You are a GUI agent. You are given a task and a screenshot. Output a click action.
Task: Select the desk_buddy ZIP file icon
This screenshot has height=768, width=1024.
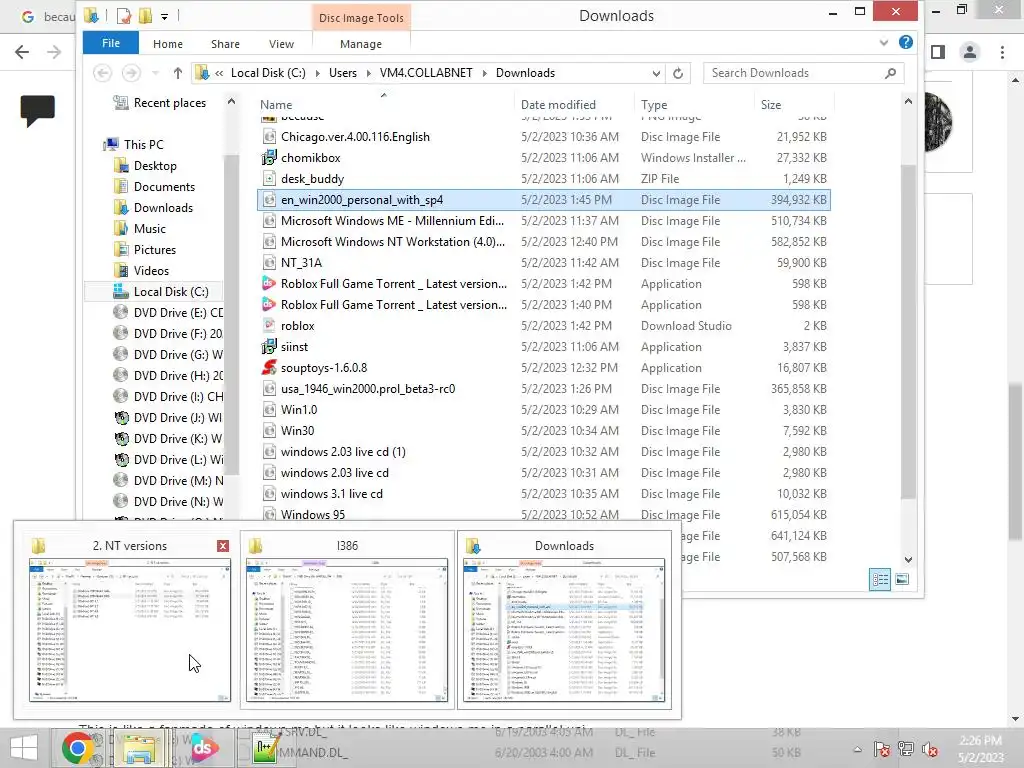(x=268, y=178)
